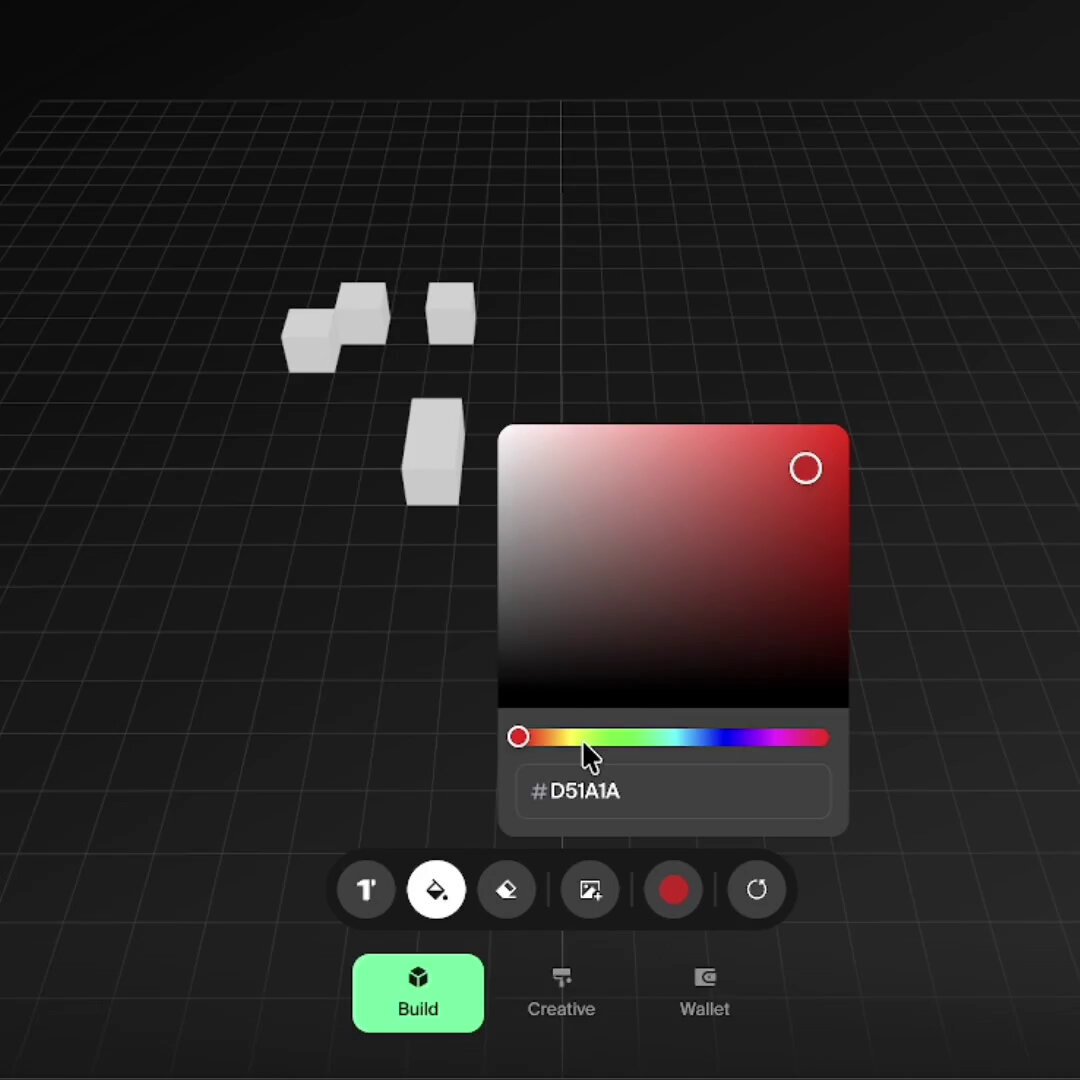Click the red current color swatch
This screenshot has height=1080, width=1080.
click(x=674, y=889)
